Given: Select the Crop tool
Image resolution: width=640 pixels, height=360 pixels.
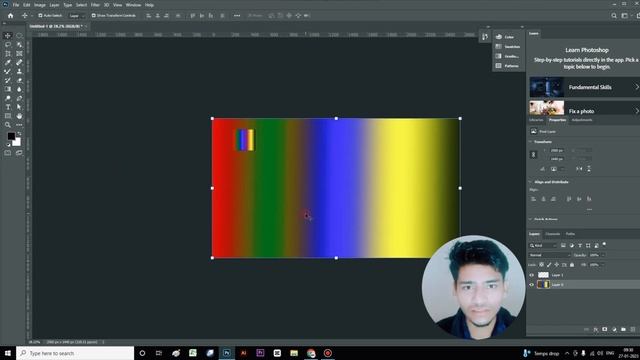Looking at the screenshot, I should 8,54.
